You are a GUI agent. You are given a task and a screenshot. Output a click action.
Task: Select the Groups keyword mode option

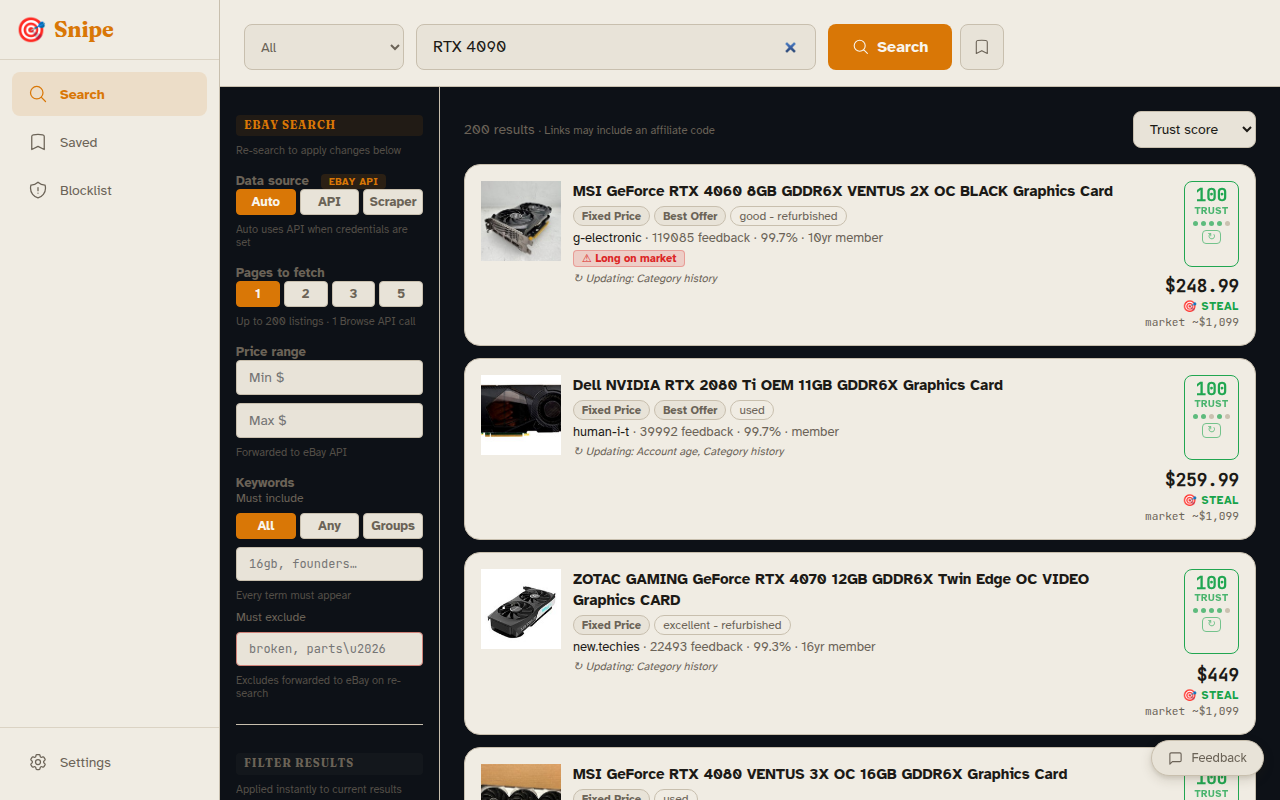[392, 525]
